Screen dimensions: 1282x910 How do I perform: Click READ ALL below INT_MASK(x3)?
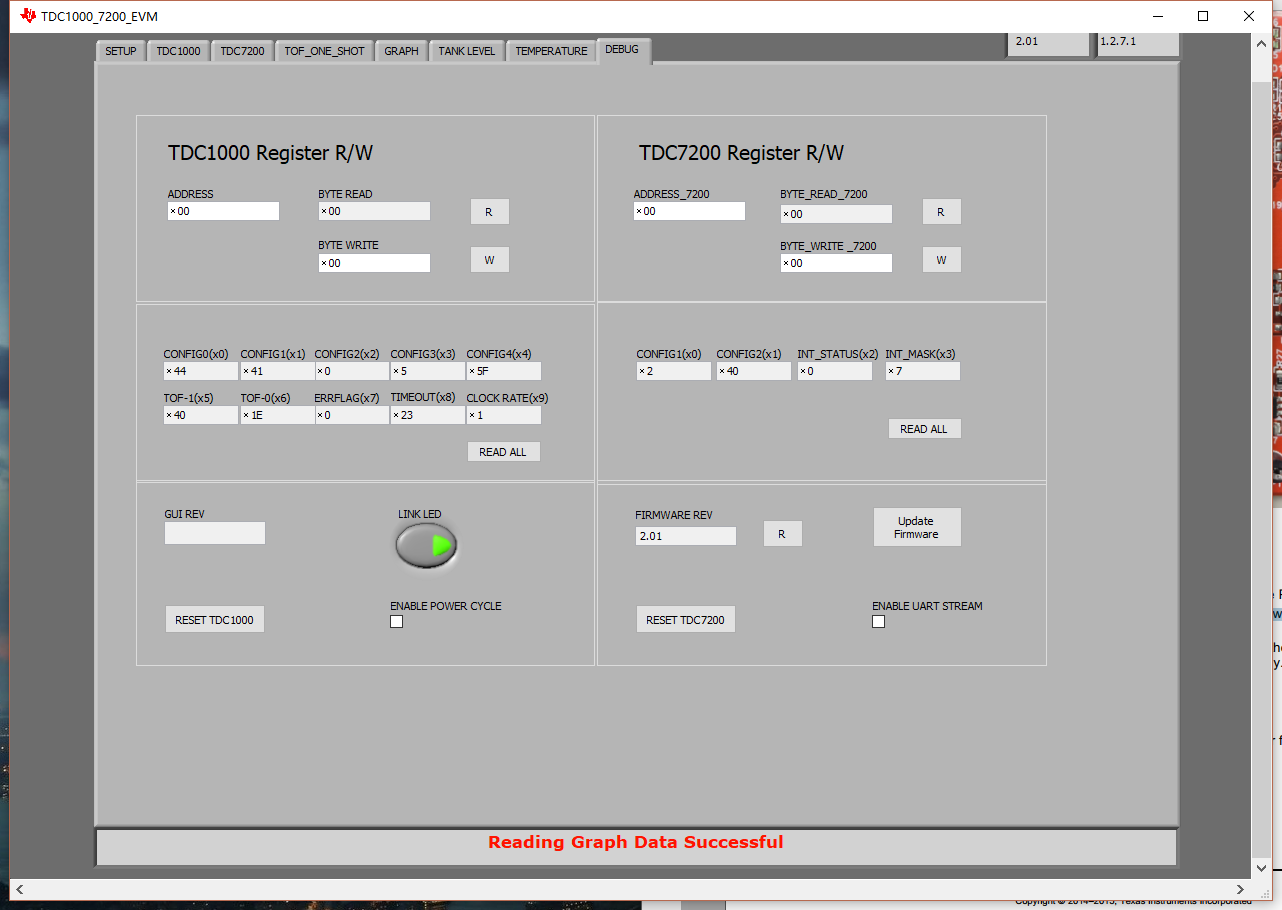tap(924, 429)
